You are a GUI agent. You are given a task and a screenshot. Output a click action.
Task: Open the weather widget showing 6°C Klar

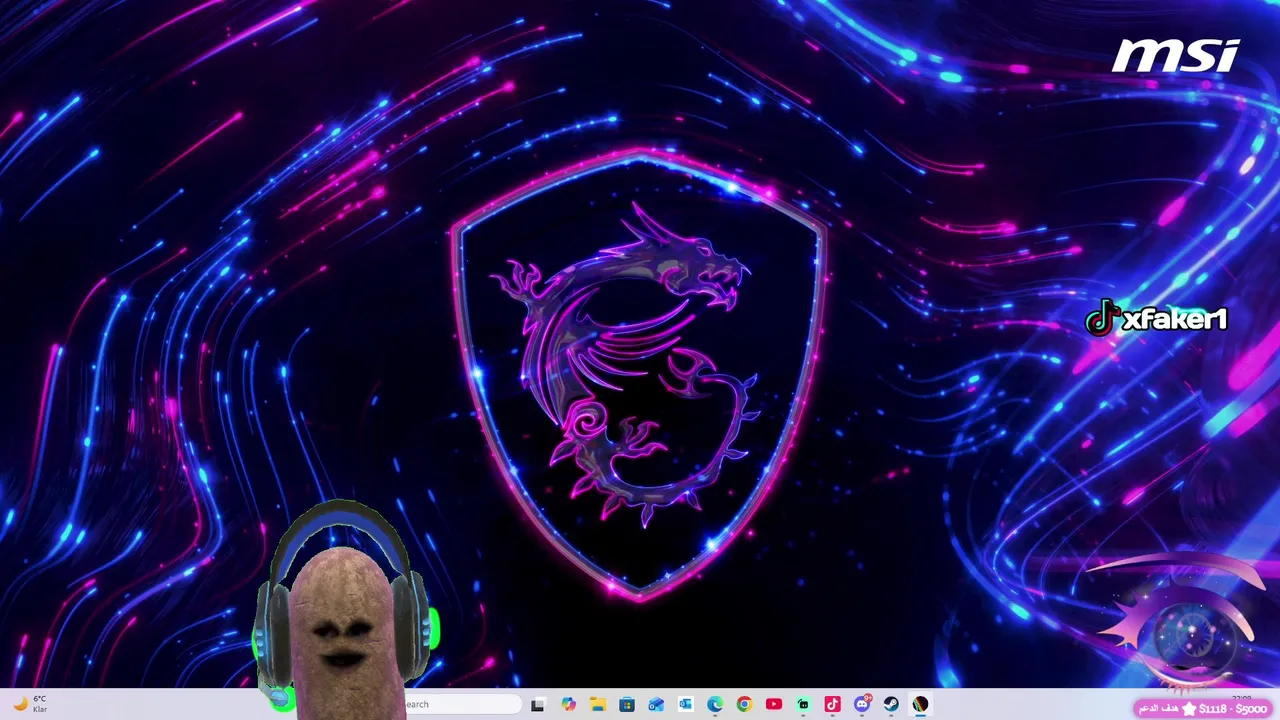29,704
